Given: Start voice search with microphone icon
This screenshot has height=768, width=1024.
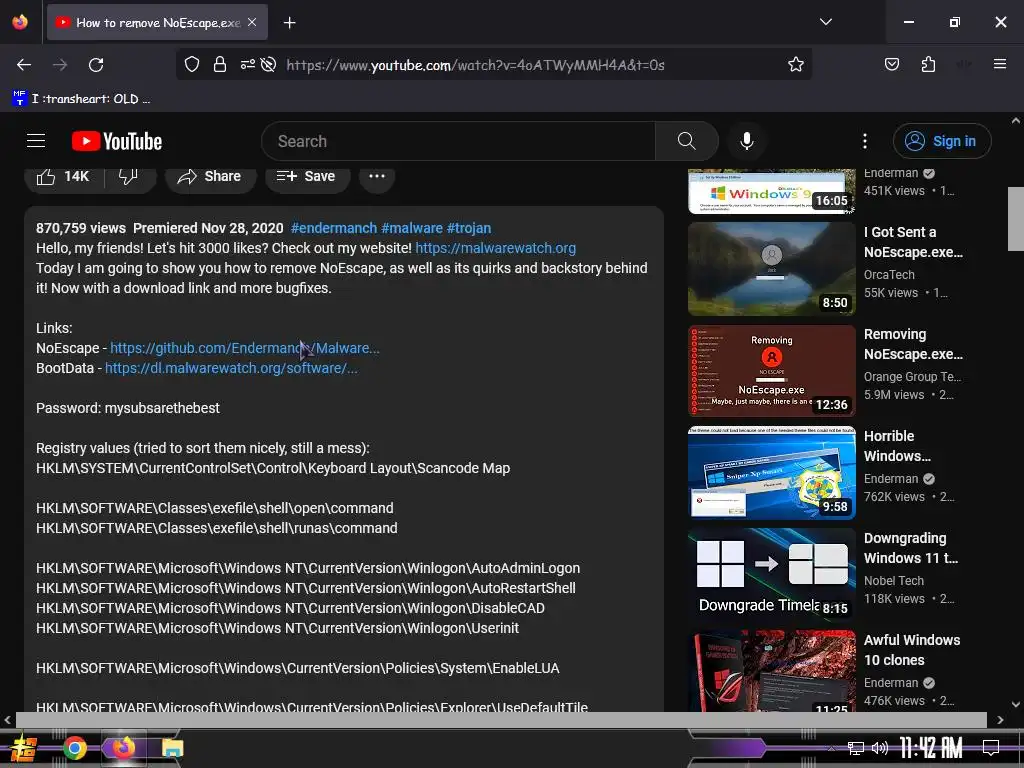Looking at the screenshot, I should pyautogui.click(x=746, y=141).
